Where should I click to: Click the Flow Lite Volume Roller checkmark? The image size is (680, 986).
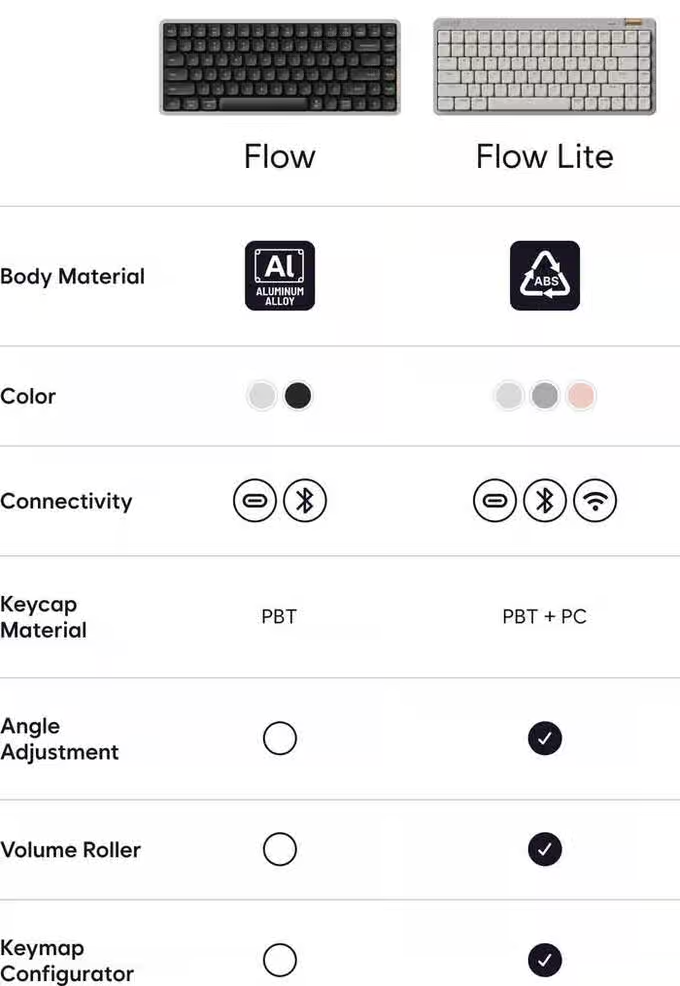click(x=545, y=849)
